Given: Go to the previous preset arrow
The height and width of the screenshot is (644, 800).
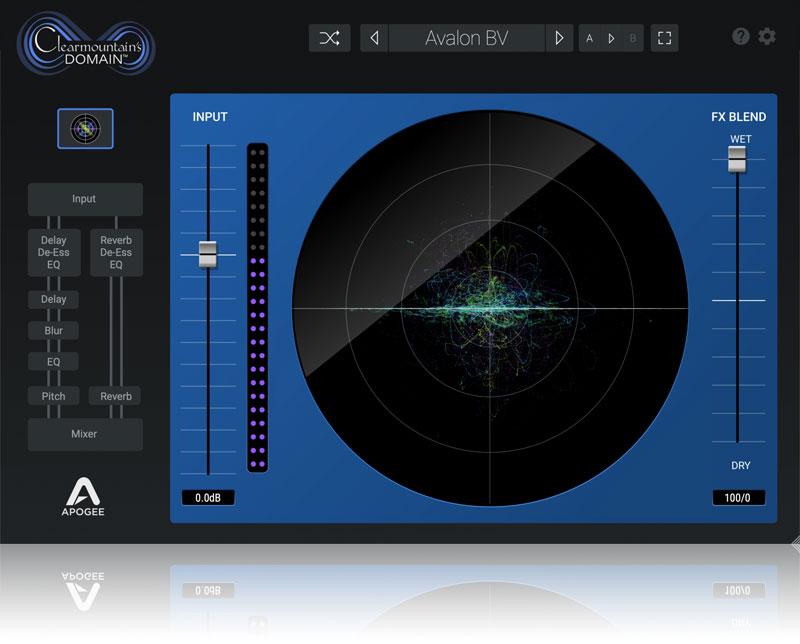Looking at the screenshot, I should click(x=374, y=38).
